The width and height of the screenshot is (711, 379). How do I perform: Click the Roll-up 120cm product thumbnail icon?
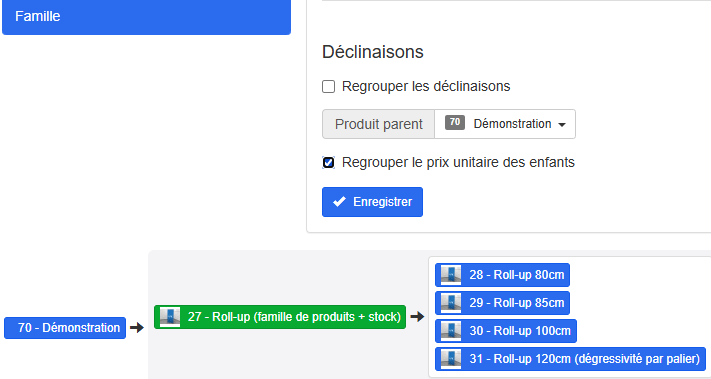[x=451, y=359]
